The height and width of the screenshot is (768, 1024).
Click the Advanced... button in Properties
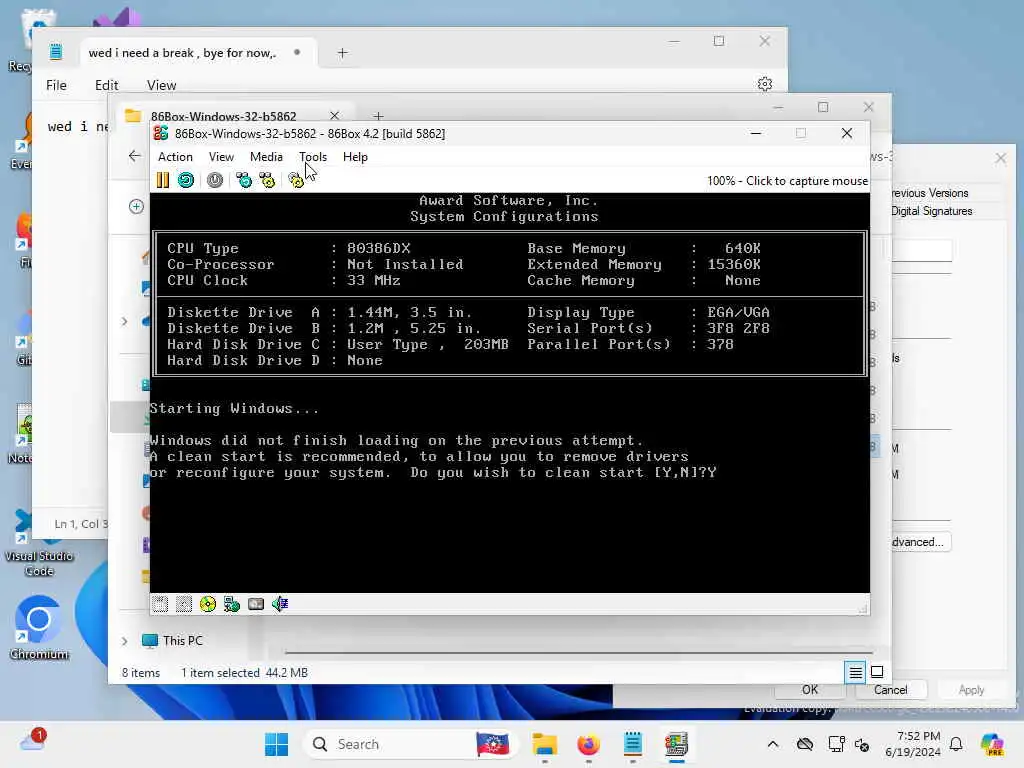(919, 542)
